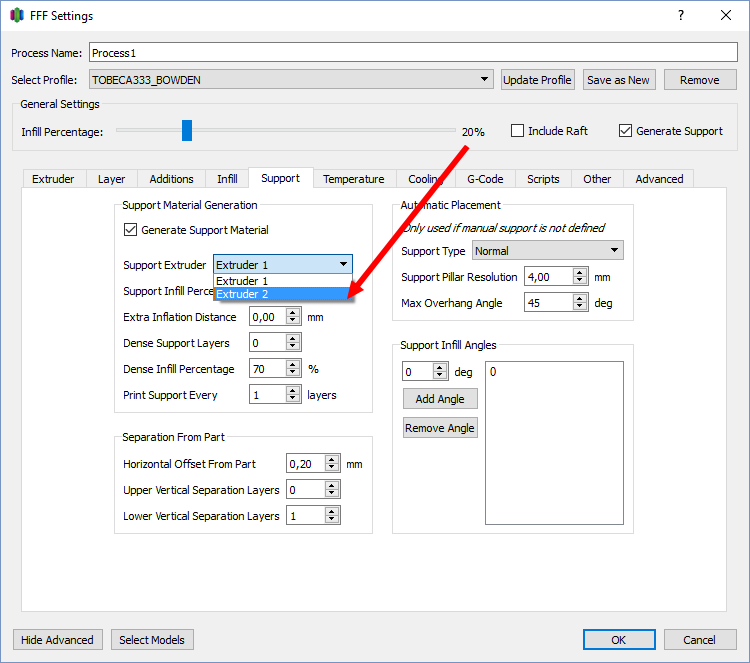The width and height of the screenshot is (750, 663).
Task: Decrease the Max Overhang Angle value
Action: tap(581, 307)
